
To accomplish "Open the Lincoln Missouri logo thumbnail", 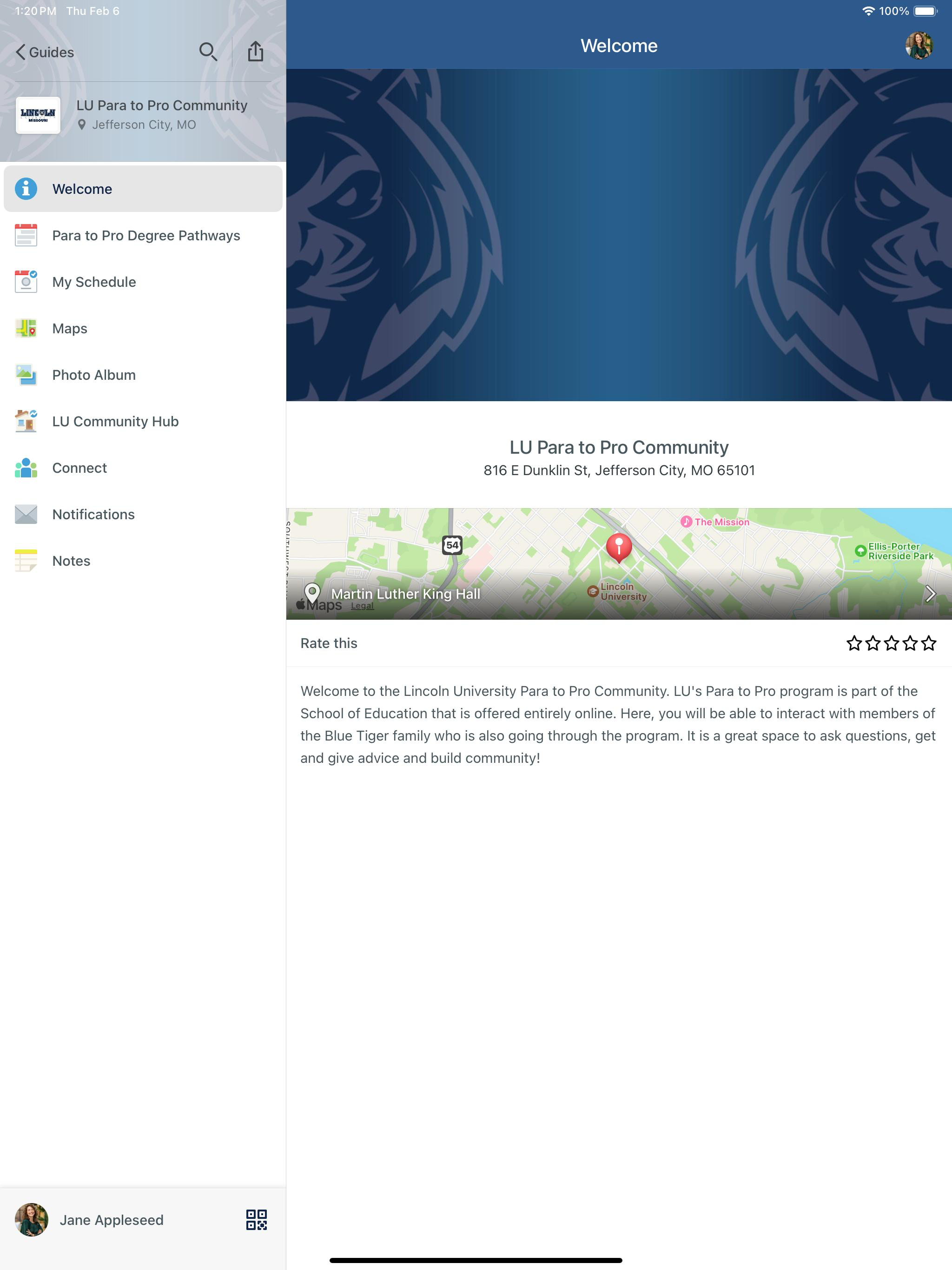I will 38,115.
